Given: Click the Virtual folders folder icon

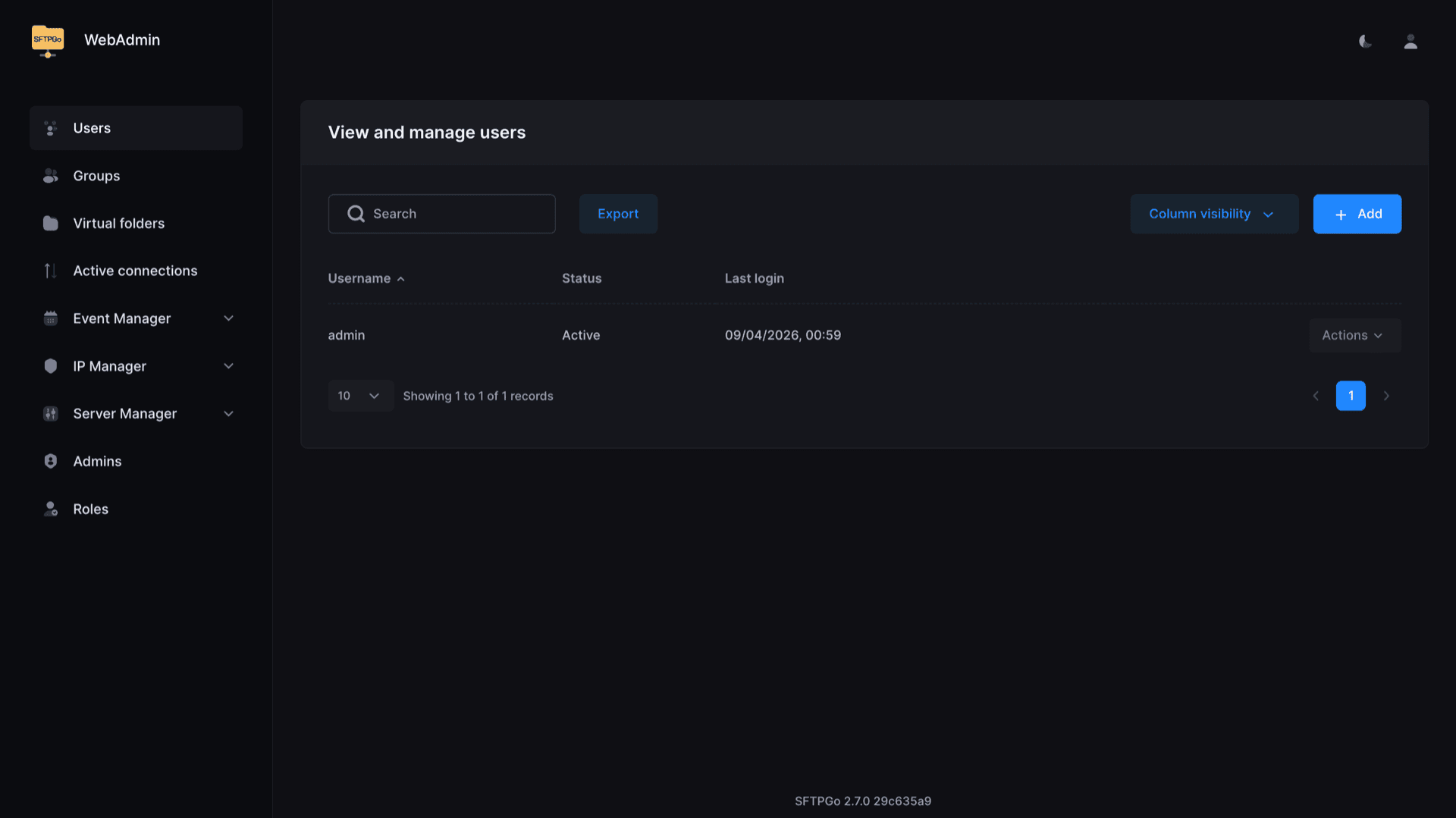Looking at the screenshot, I should pos(51,223).
